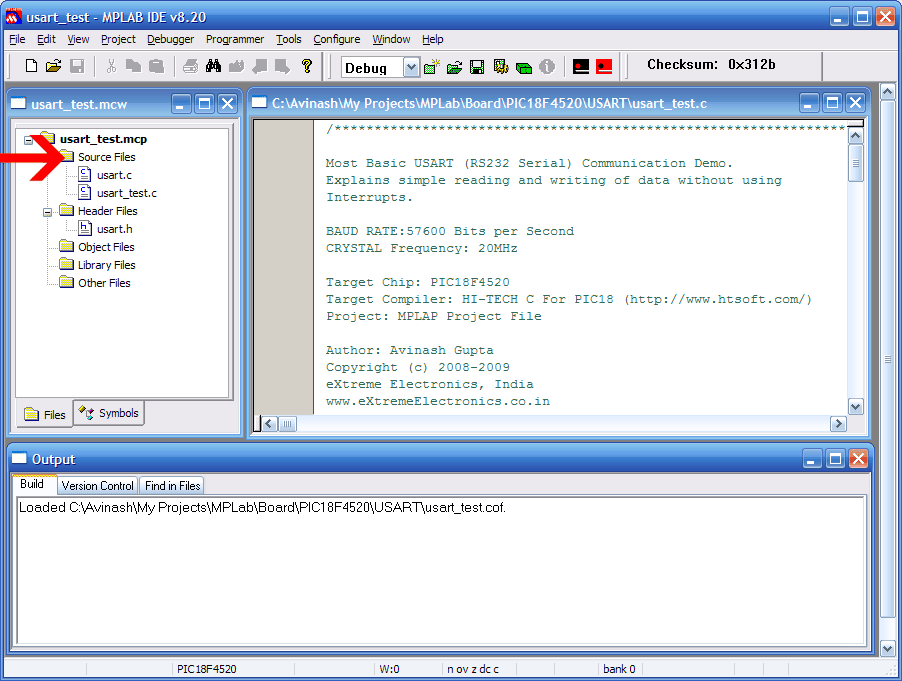Click the editor vertical scrollbar down arrow

pyautogui.click(x=855, y=407)
